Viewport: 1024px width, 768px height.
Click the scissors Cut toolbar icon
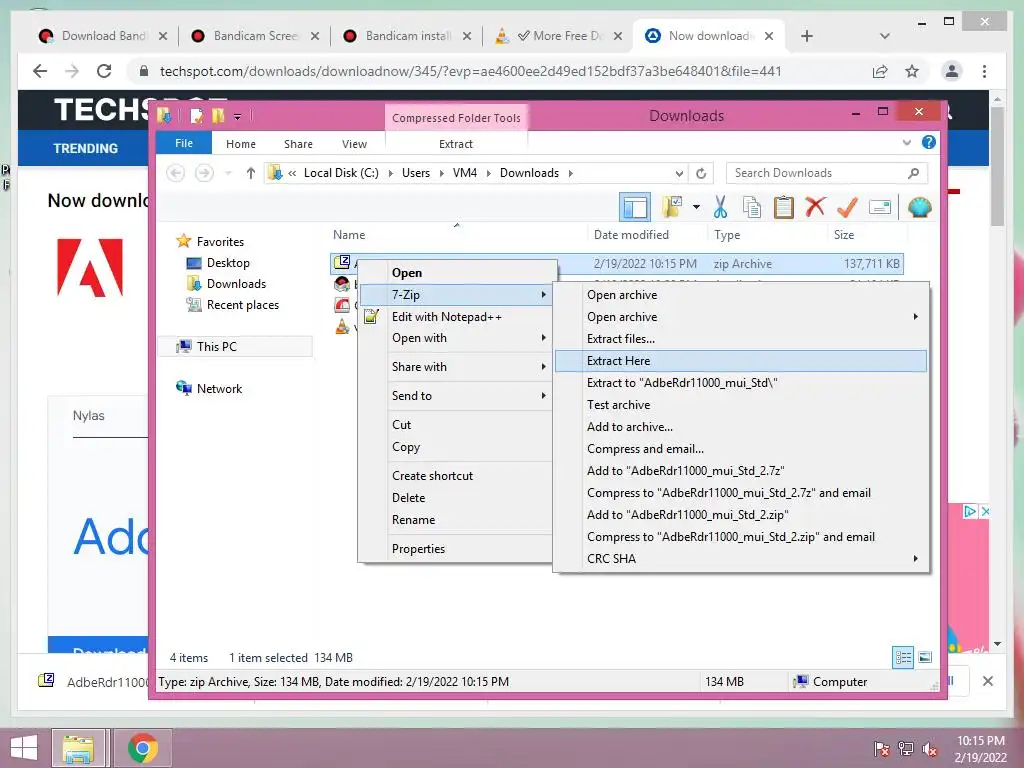pos(720,207)
